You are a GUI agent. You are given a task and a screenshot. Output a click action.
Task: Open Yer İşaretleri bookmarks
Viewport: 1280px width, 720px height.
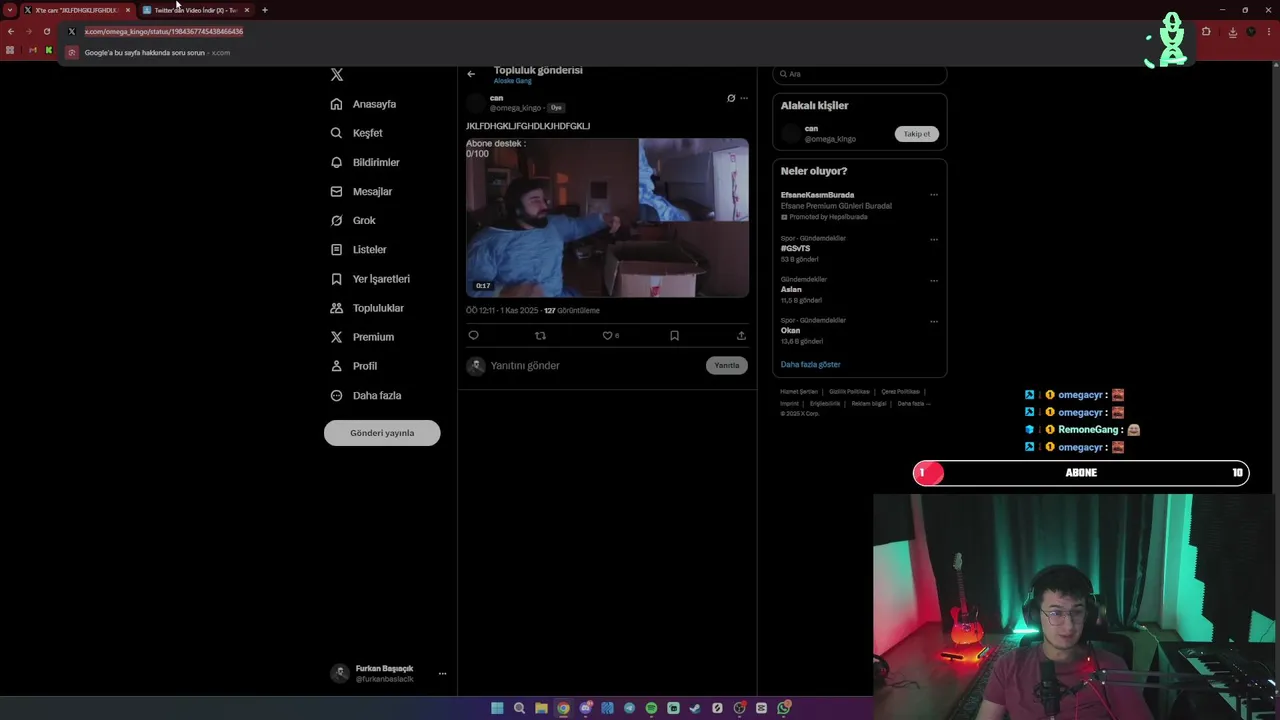(370, 279)
